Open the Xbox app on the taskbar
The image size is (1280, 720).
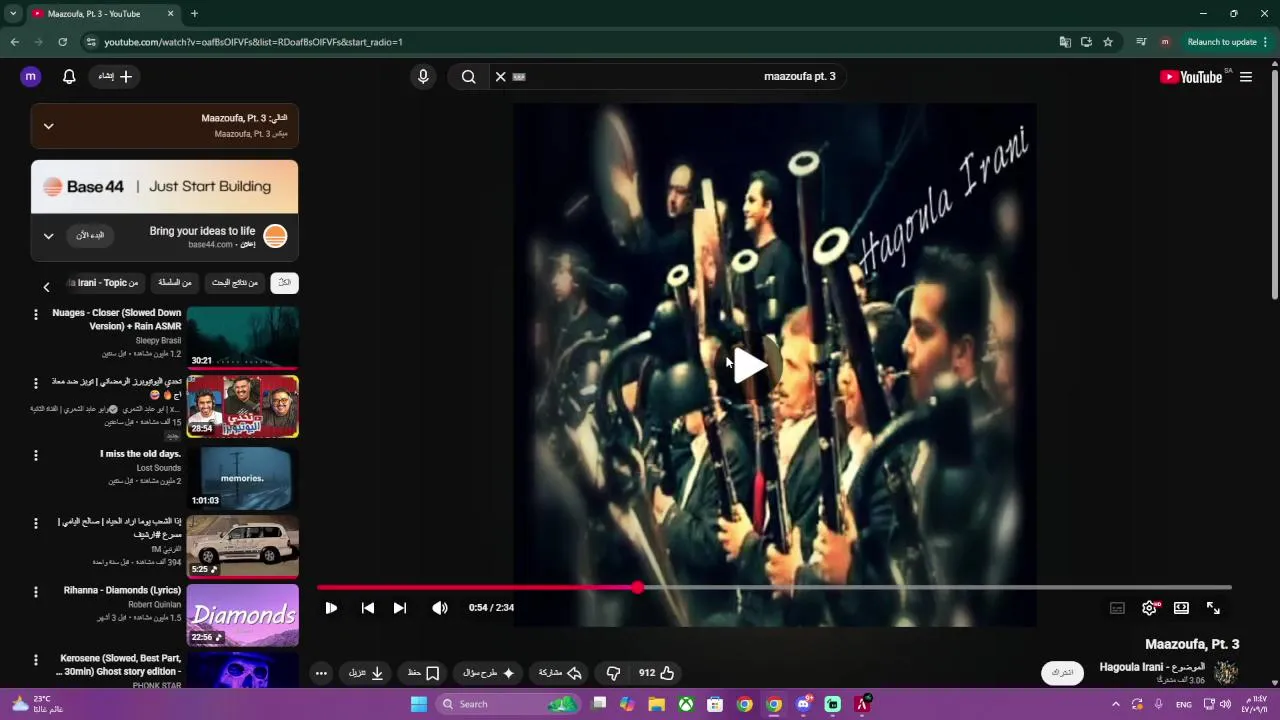[686, 704]
